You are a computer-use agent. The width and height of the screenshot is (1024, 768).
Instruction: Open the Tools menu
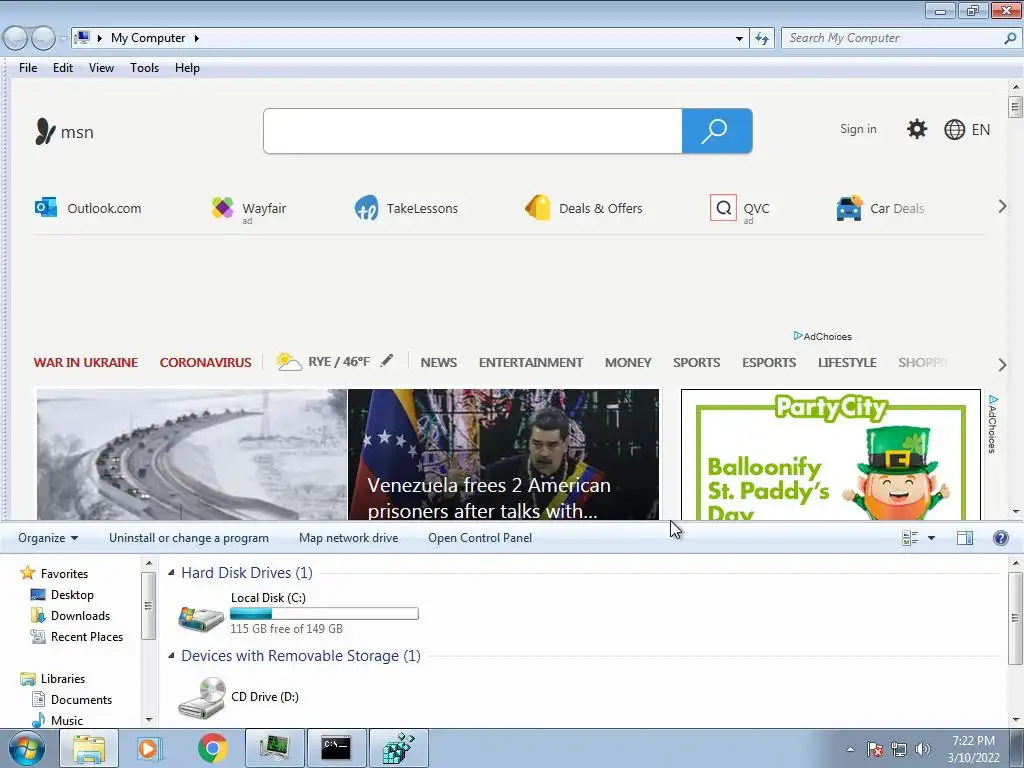[144, 68]
